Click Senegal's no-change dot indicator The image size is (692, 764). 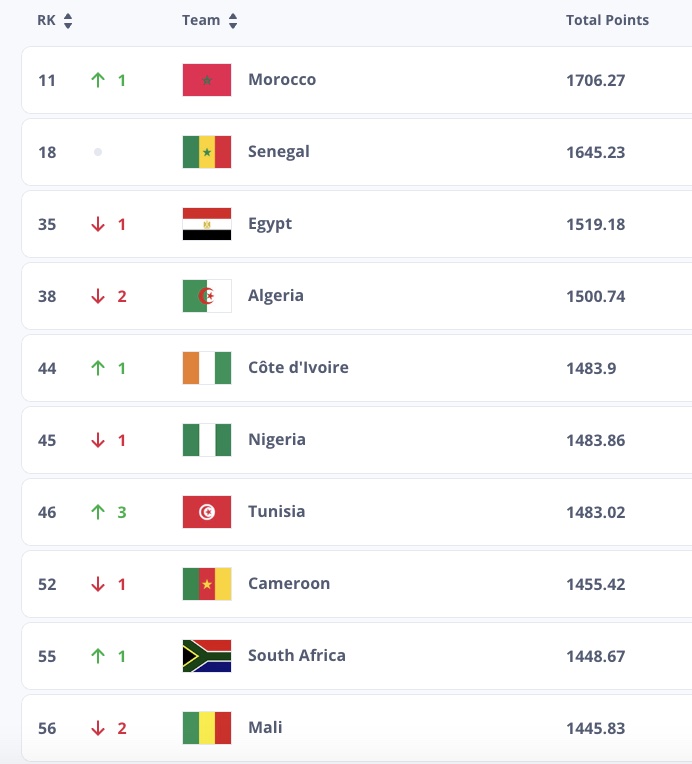click(x=98, y=152)
